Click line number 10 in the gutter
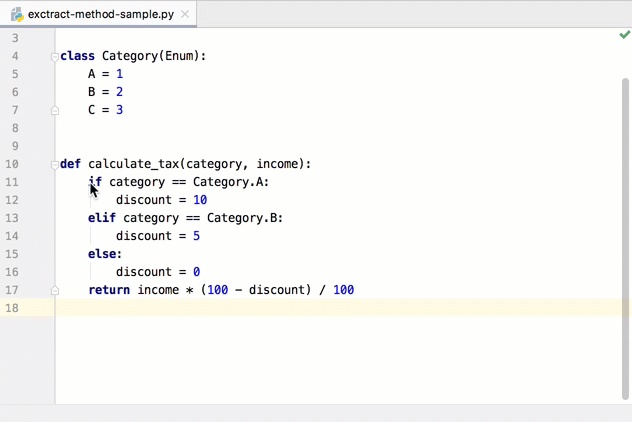632x422 pixels. 12,164
